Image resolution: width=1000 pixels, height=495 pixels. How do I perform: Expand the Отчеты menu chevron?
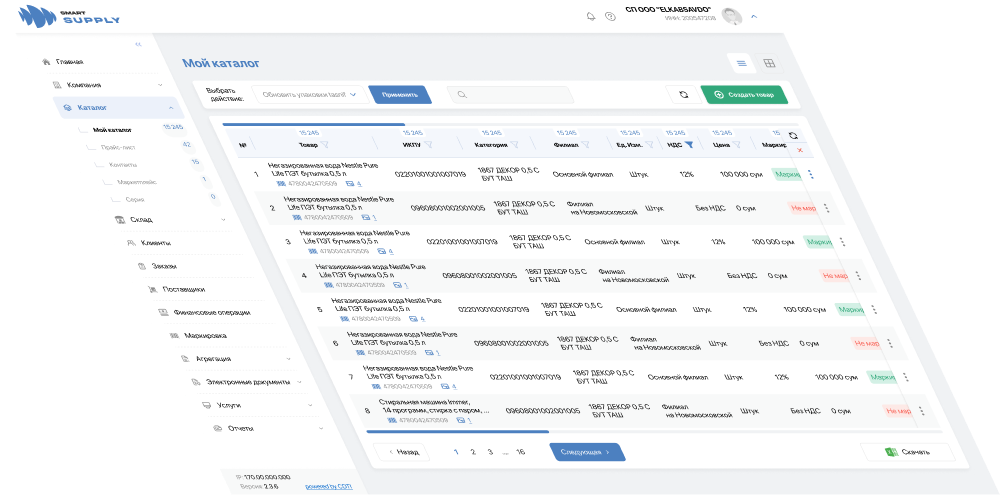pos(321,429)
